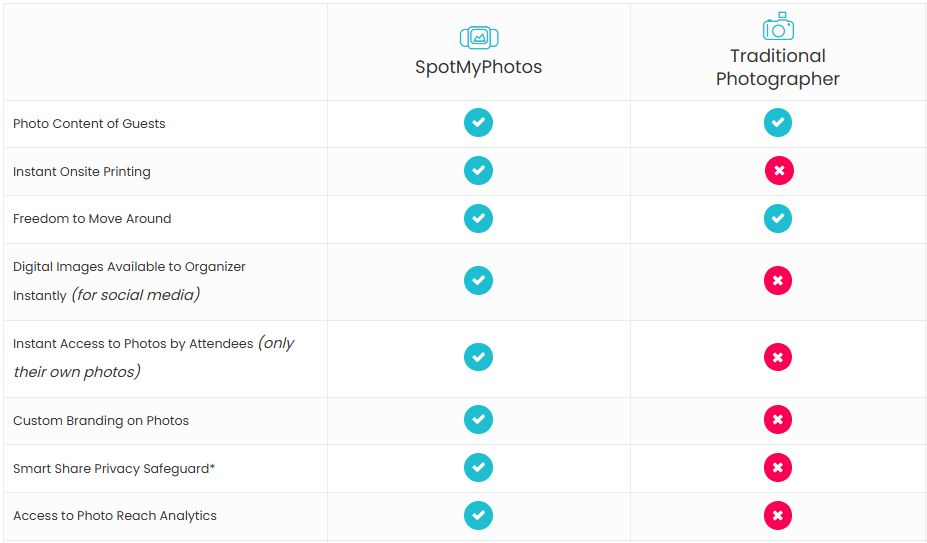Image resolution: width=927 pixels, height=543 pixels.
Task: Click red X for Access to Photo Reach Analytics
Action: (x=778, y=515)
